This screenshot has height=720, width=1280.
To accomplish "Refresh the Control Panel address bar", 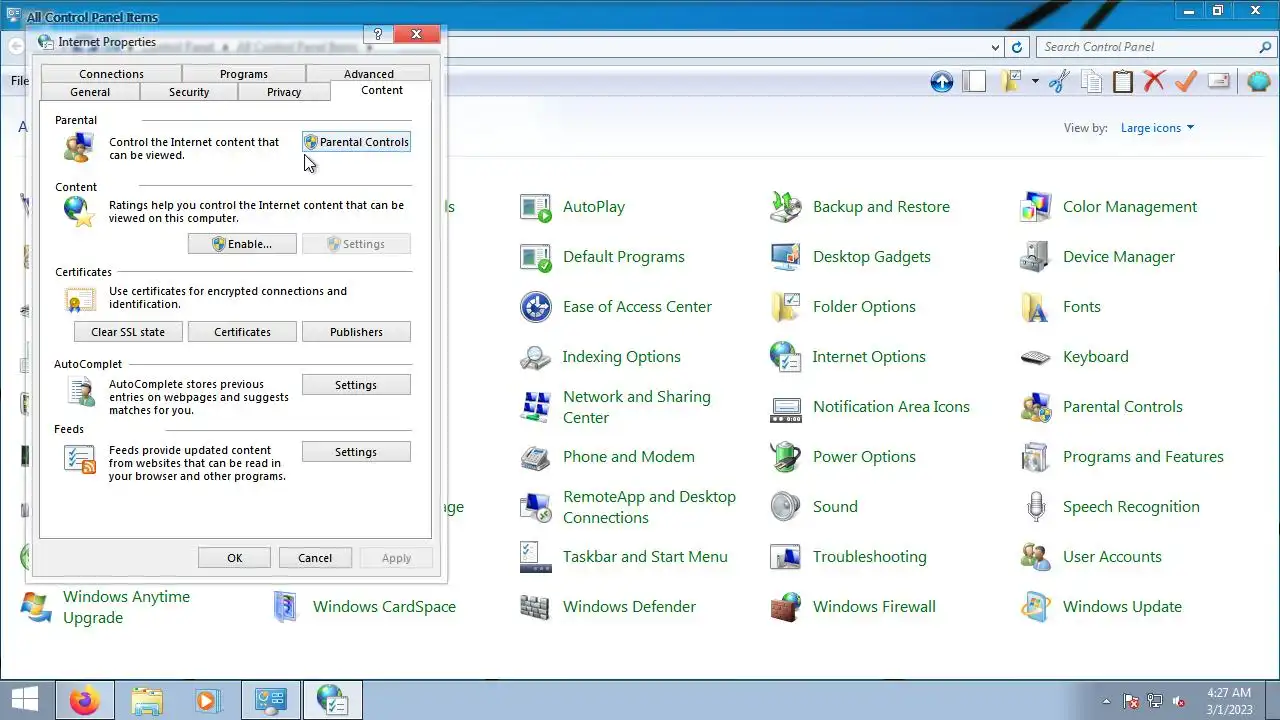I will tap(1017, 47).
